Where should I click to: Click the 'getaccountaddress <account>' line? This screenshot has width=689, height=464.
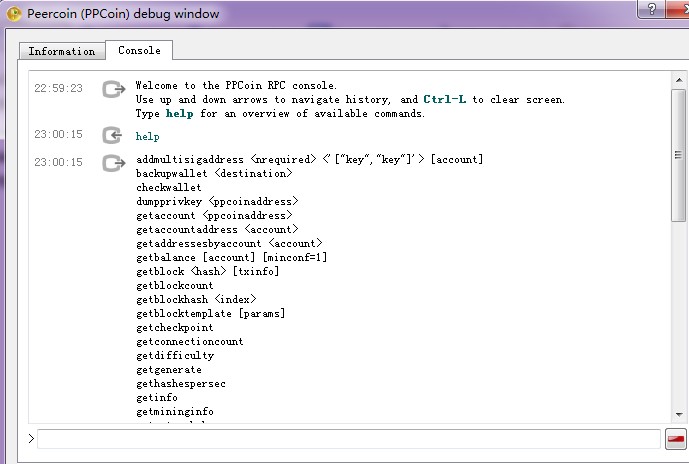217,229
